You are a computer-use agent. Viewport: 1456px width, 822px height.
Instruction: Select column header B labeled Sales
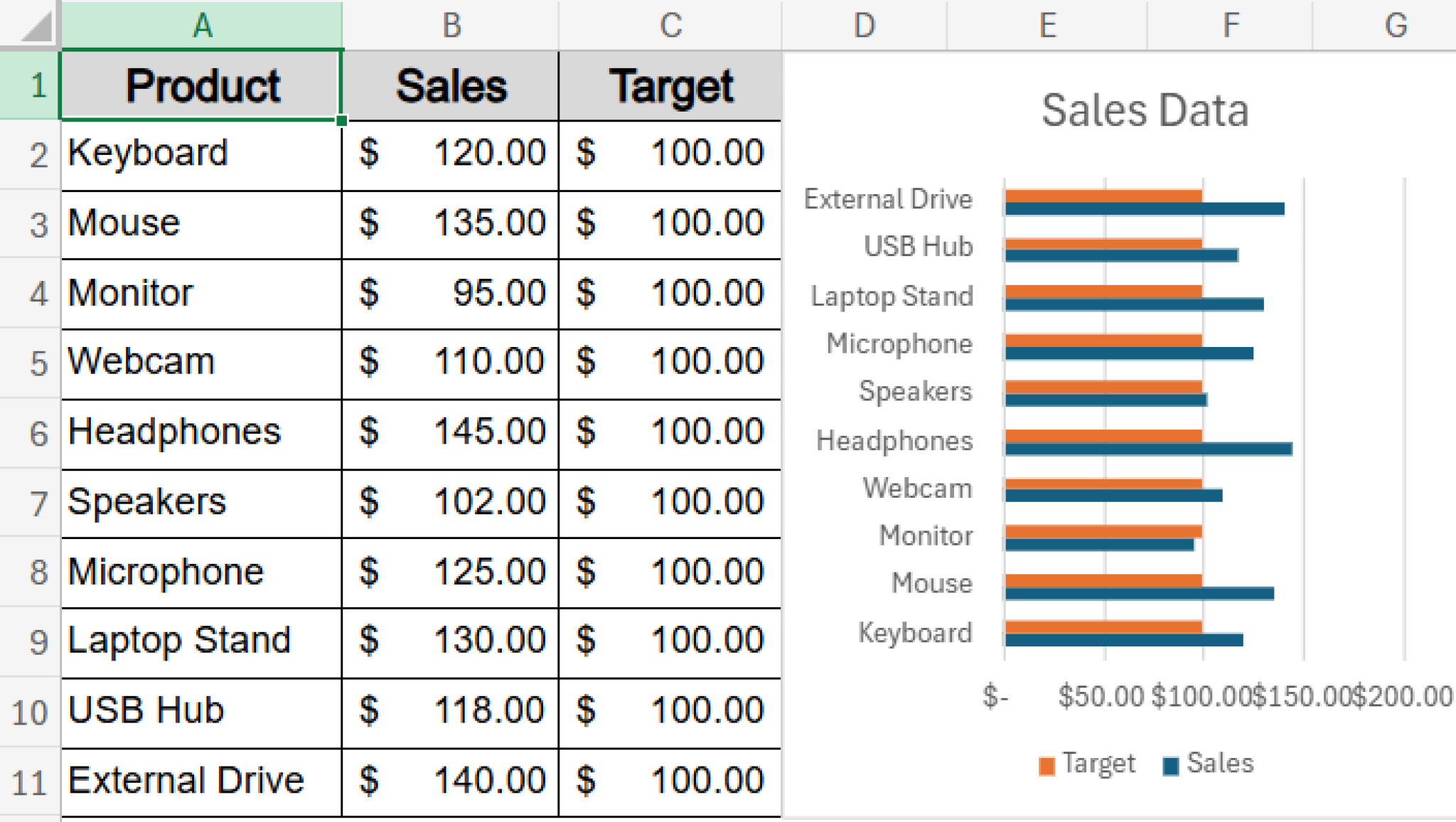[x=451, y=25]
